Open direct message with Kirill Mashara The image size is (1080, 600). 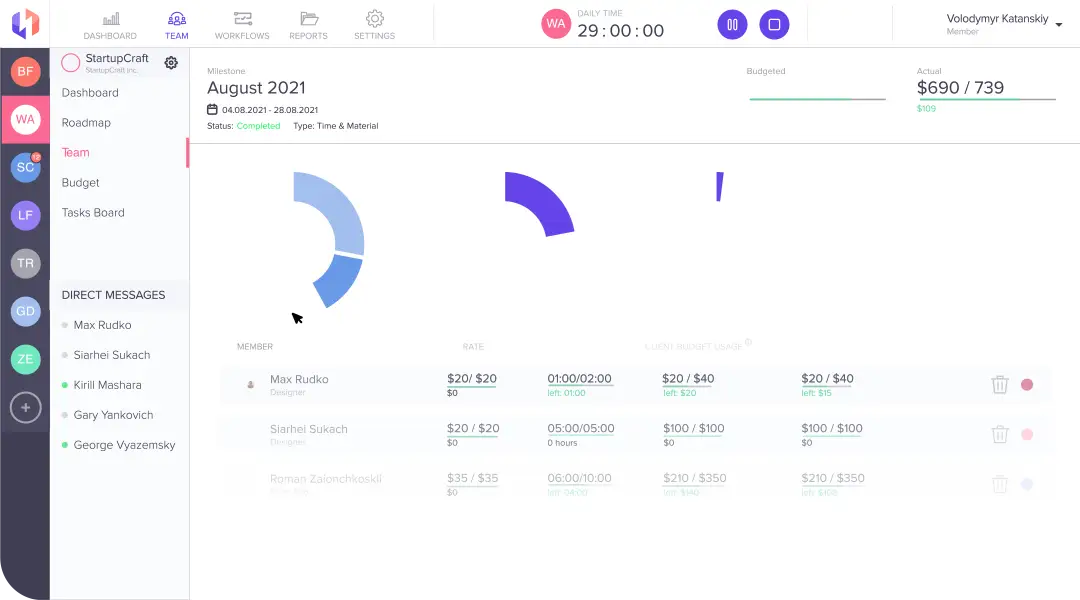[x=107, y=385]
